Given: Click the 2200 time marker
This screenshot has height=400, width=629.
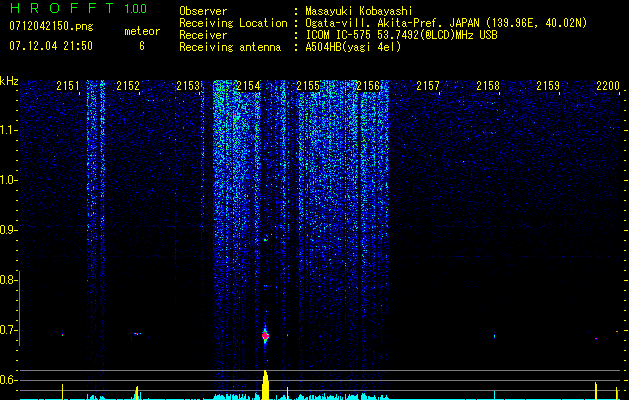Looking at the screenshot, I should point(608,86).
